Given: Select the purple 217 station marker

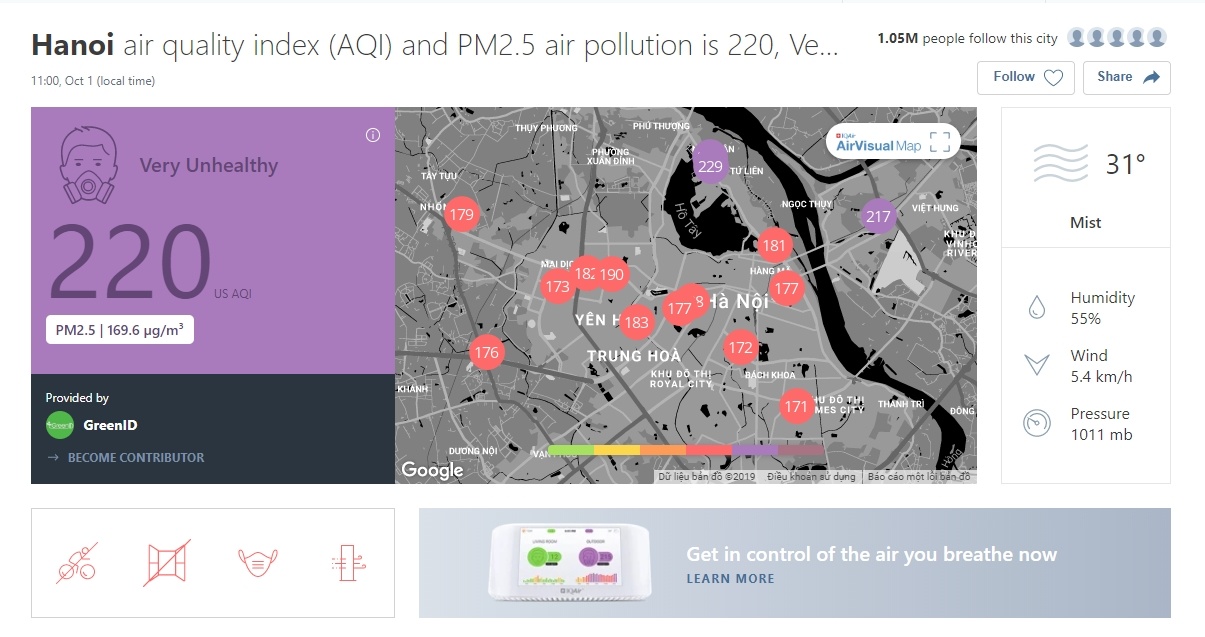Looking at the screenshot, I should [x=878, y=216].
